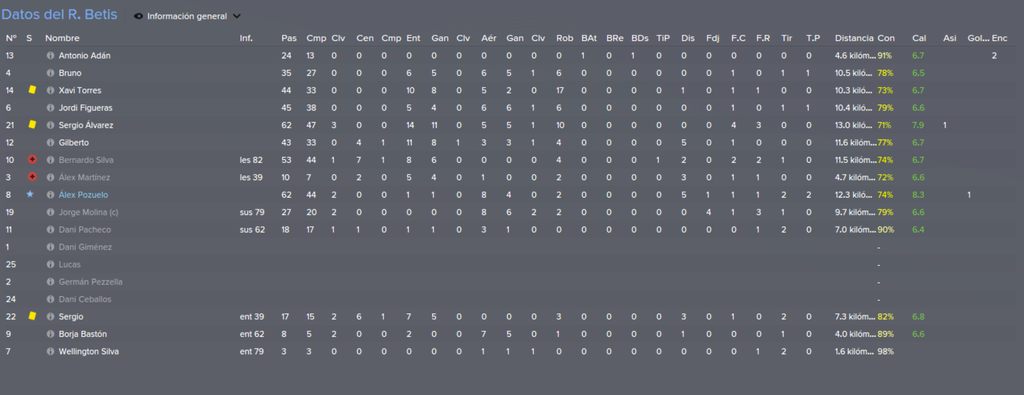Click the yellow card icon for Sergio number 22
The height and width of the screenshot is (395, 1024).
31,316
